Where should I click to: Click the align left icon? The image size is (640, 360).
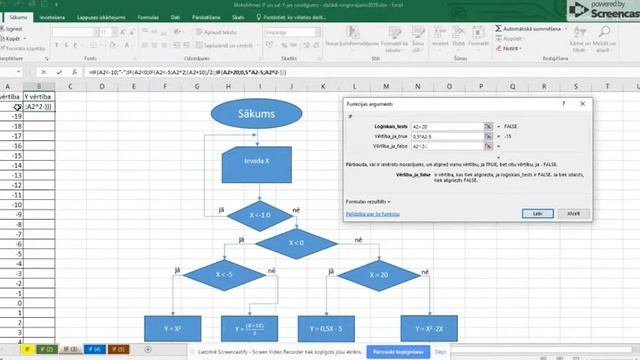click(x=145, y=45)
